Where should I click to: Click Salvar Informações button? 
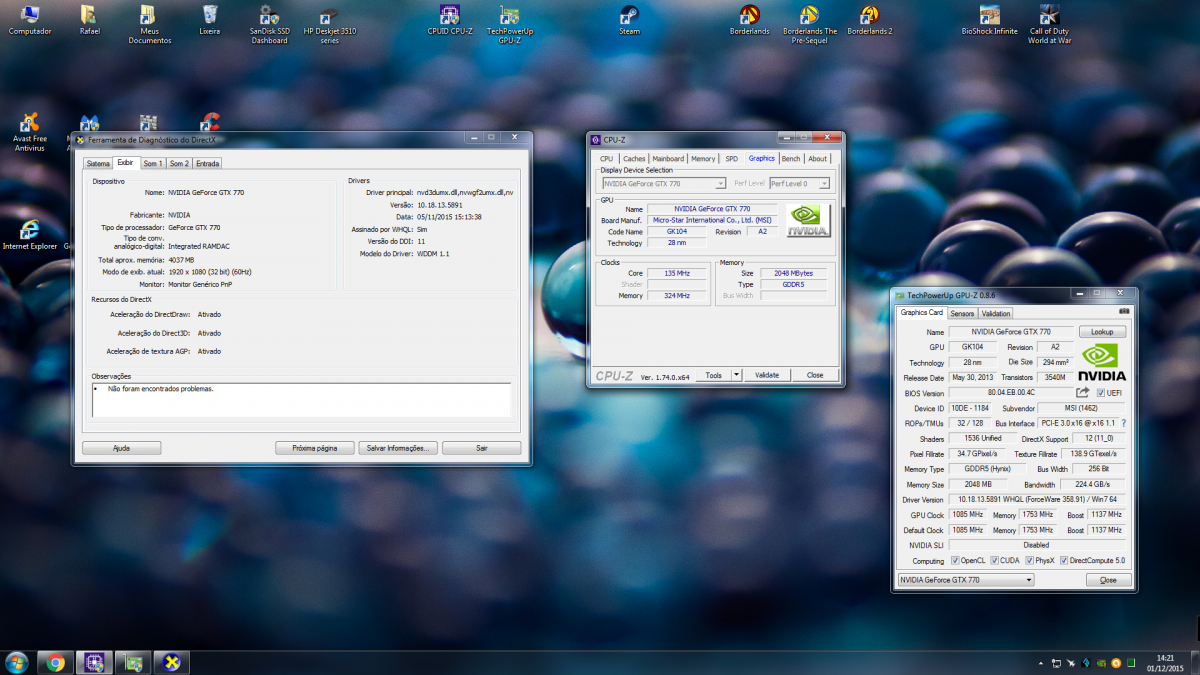point(398,448)
